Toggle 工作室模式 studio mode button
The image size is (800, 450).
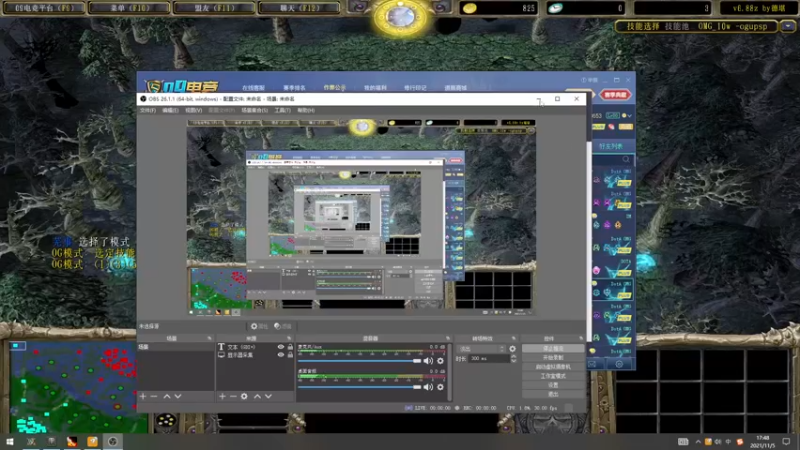(553, 376)
